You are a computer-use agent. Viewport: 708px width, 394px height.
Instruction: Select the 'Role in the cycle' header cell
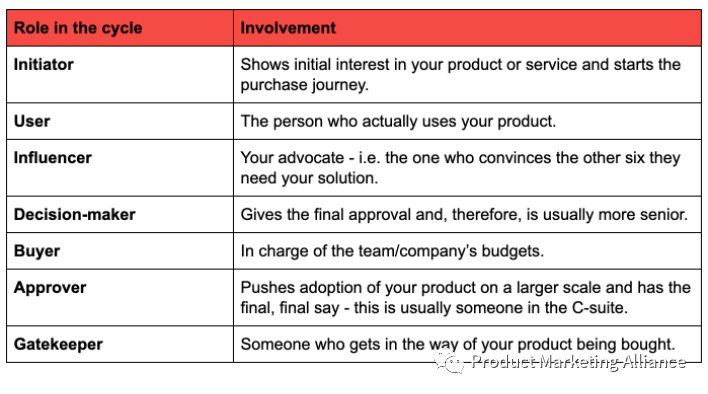click(120, 28)
